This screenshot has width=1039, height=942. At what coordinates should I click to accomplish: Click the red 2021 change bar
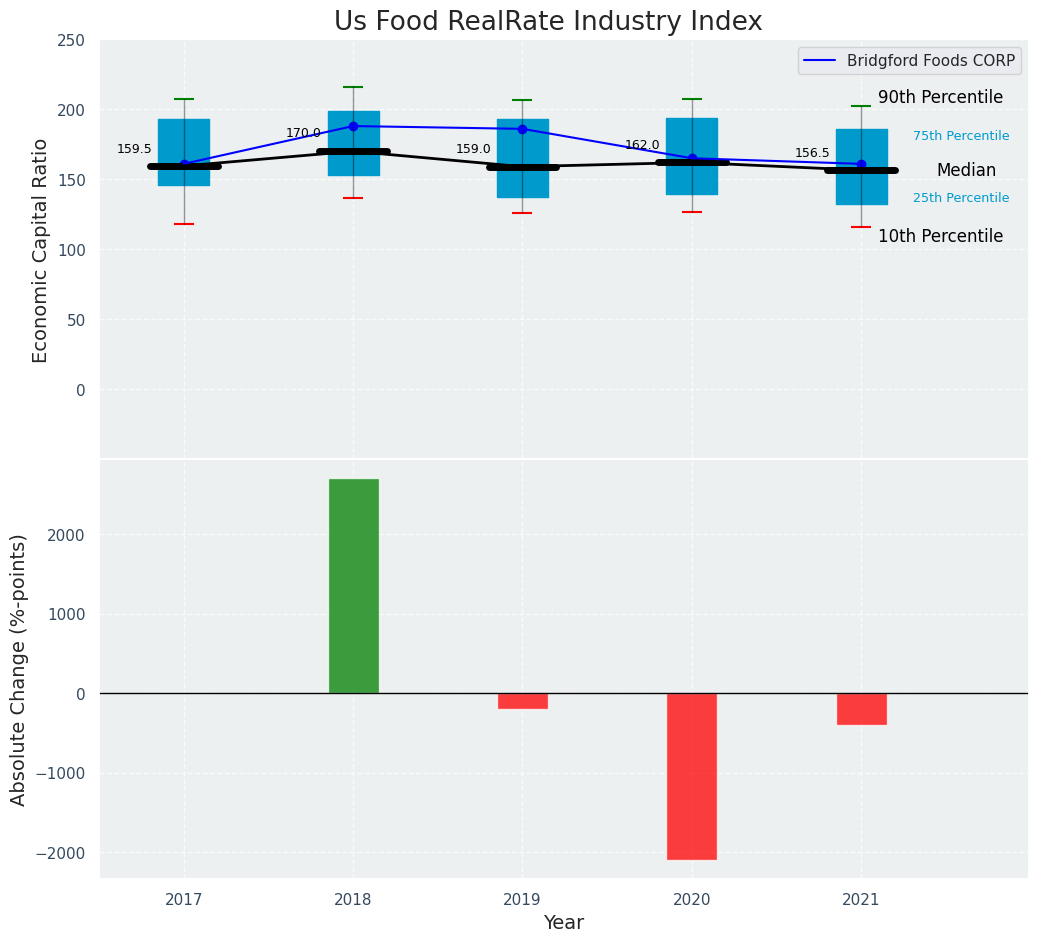(x=861, y=709)
